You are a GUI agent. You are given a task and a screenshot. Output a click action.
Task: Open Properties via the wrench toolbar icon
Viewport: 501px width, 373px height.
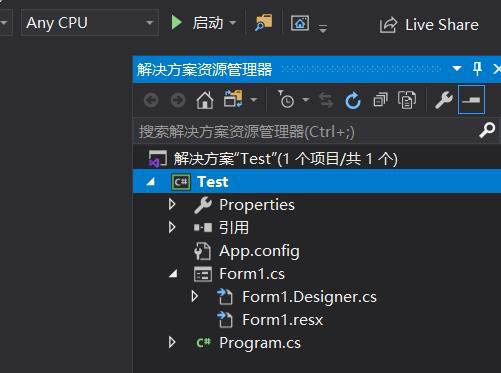(x=444, y=100)
